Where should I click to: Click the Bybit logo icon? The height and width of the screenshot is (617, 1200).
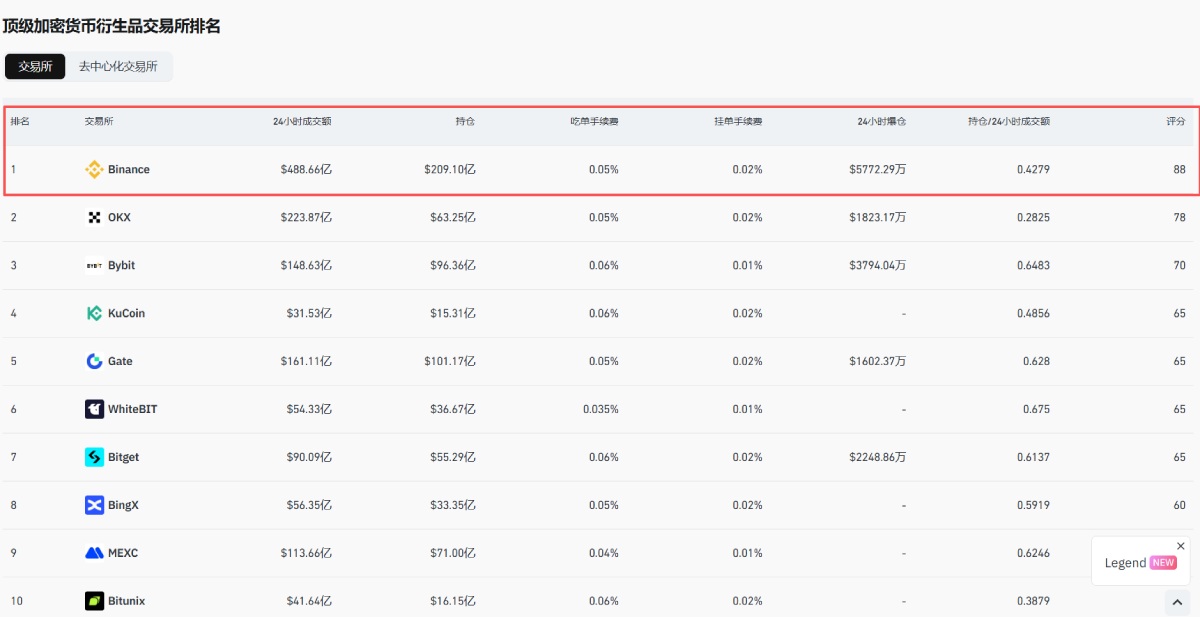(x=94, y=266)
